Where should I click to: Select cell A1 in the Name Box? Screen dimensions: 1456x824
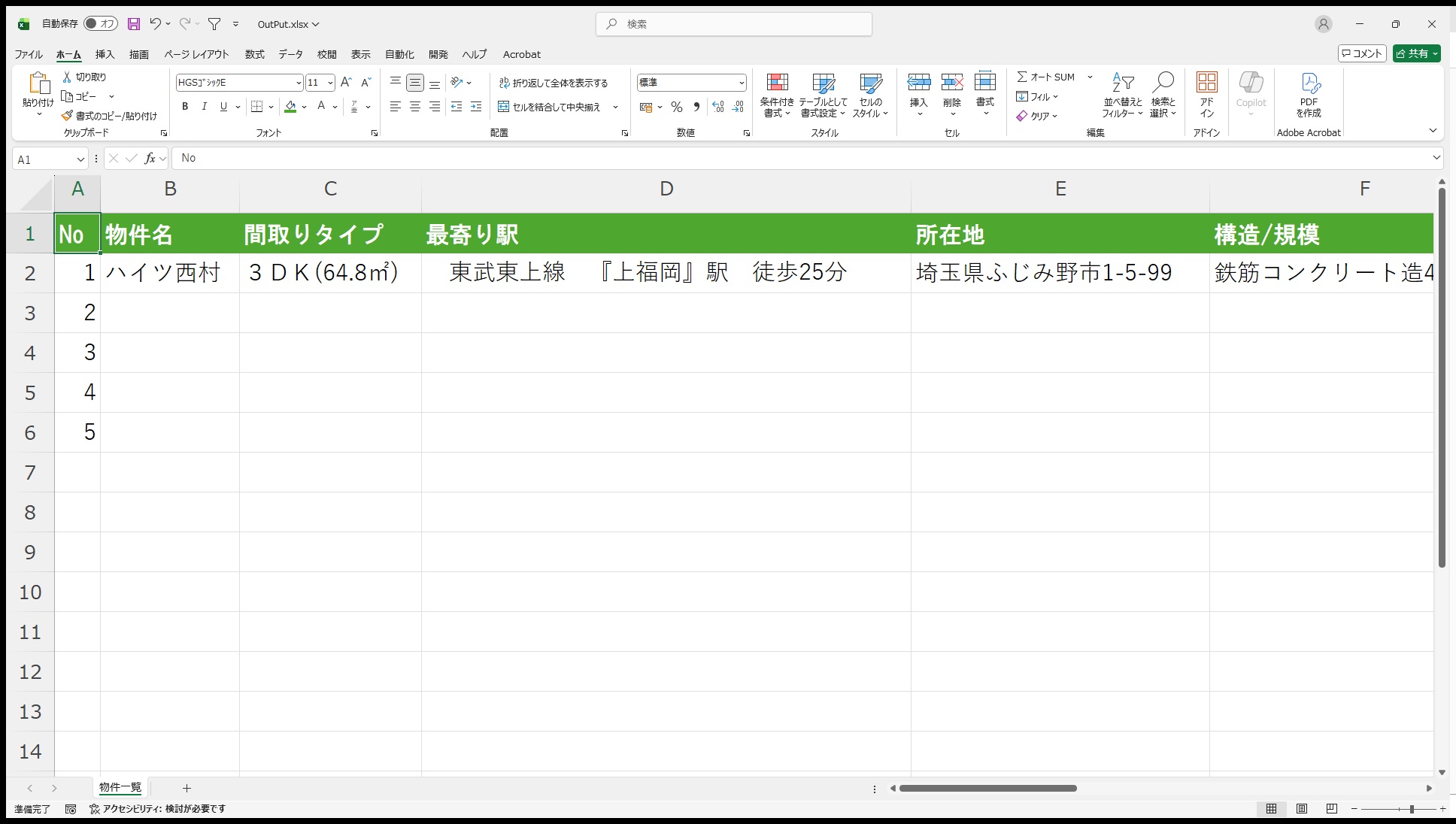tap(45, 158)
